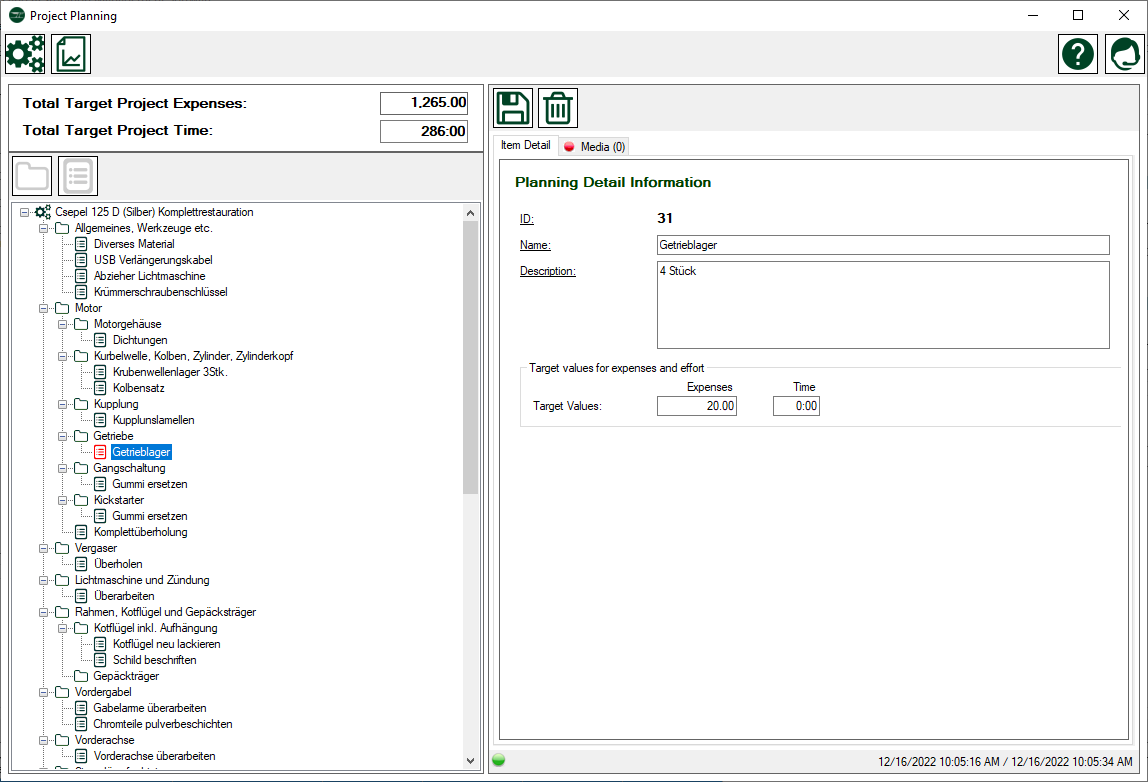Click the document icon next to Überholen
Image resolution: width=1148 pixels, height=782 pixels.
click(81, 565)
